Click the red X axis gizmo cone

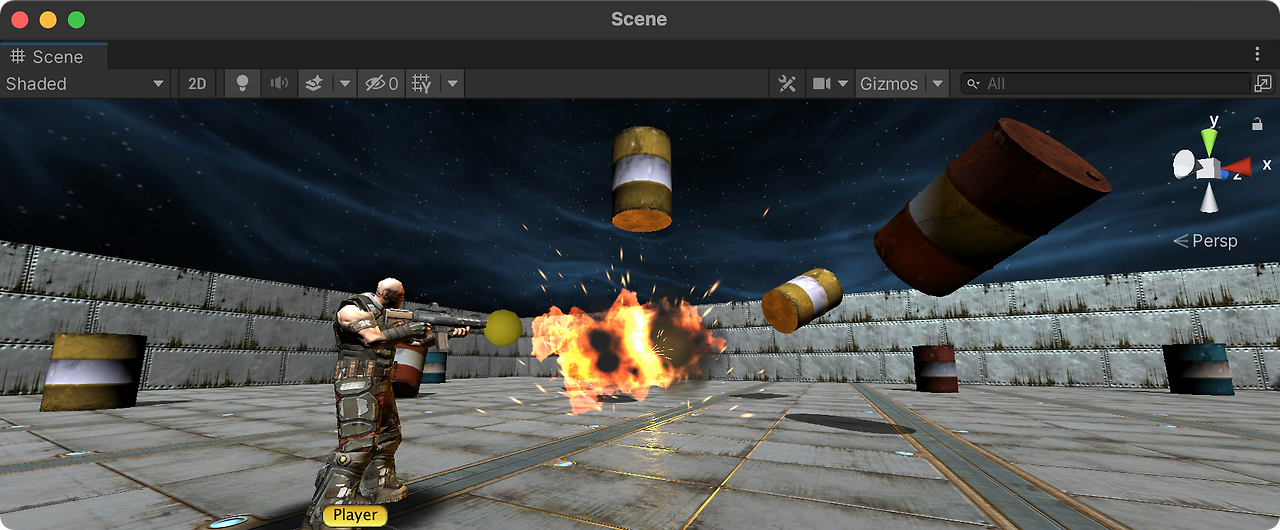point(1238,166)
